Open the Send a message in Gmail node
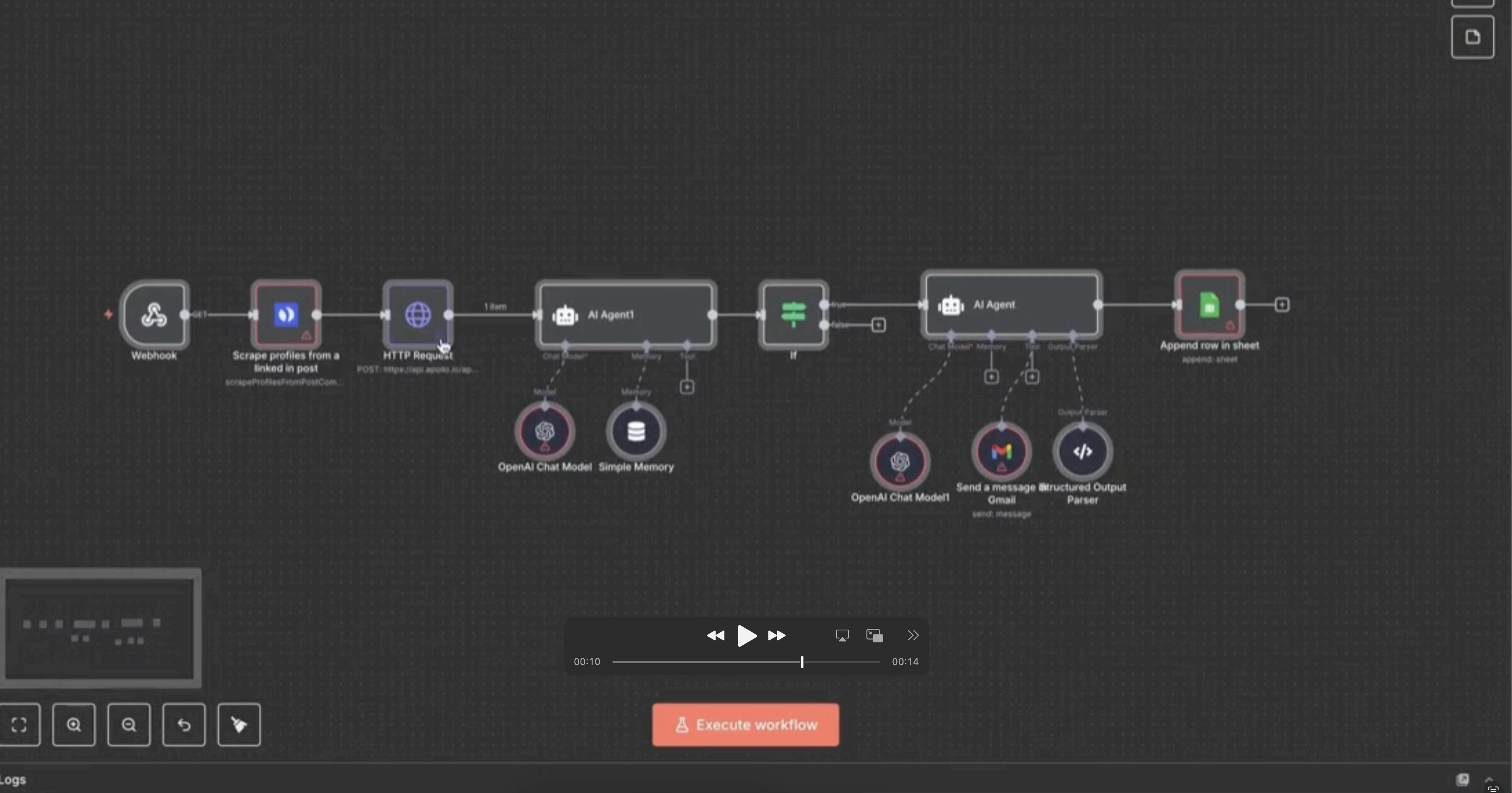1512x793 pixels. point(1001,451)
